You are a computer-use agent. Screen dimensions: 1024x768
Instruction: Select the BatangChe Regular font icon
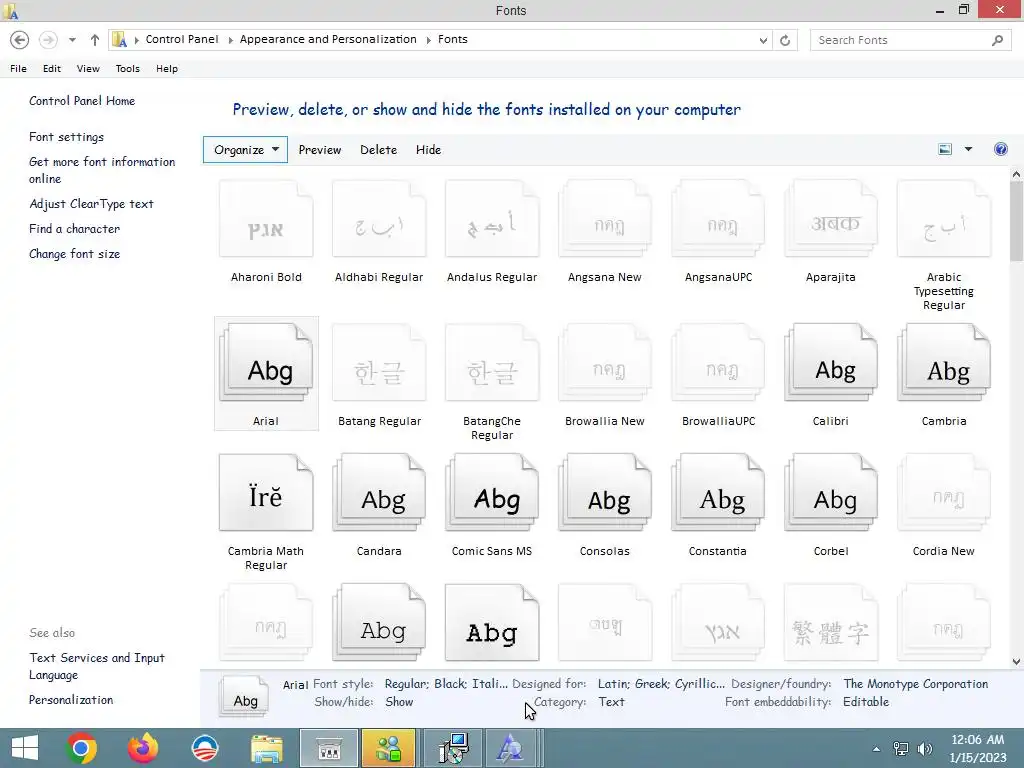coord(492,362)
